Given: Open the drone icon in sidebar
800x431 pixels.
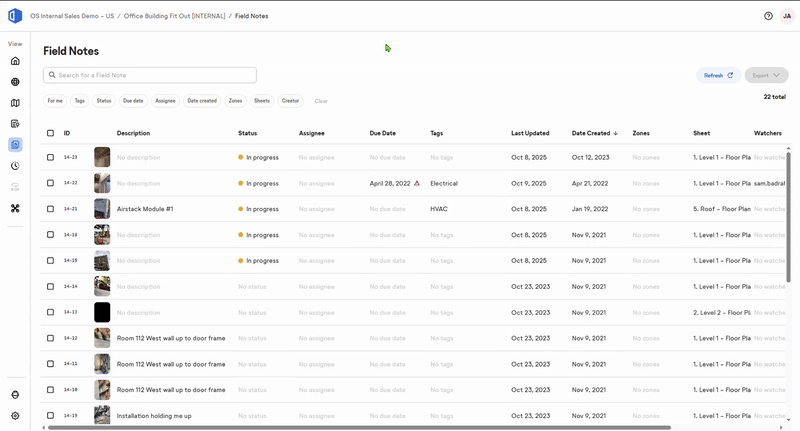Looking at the screenshot, I should click(x=15, y=208).
